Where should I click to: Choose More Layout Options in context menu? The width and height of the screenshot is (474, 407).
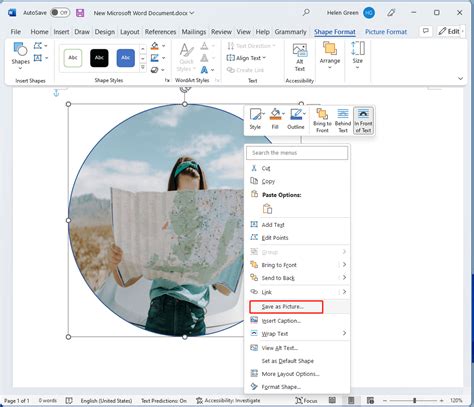pyautogui.click(x=297, y=374)
